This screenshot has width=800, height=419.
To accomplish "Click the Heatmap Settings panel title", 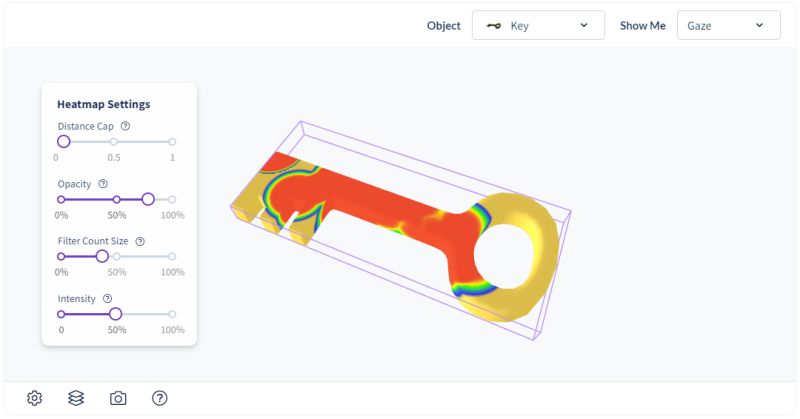I will click(x=104, y=104).
